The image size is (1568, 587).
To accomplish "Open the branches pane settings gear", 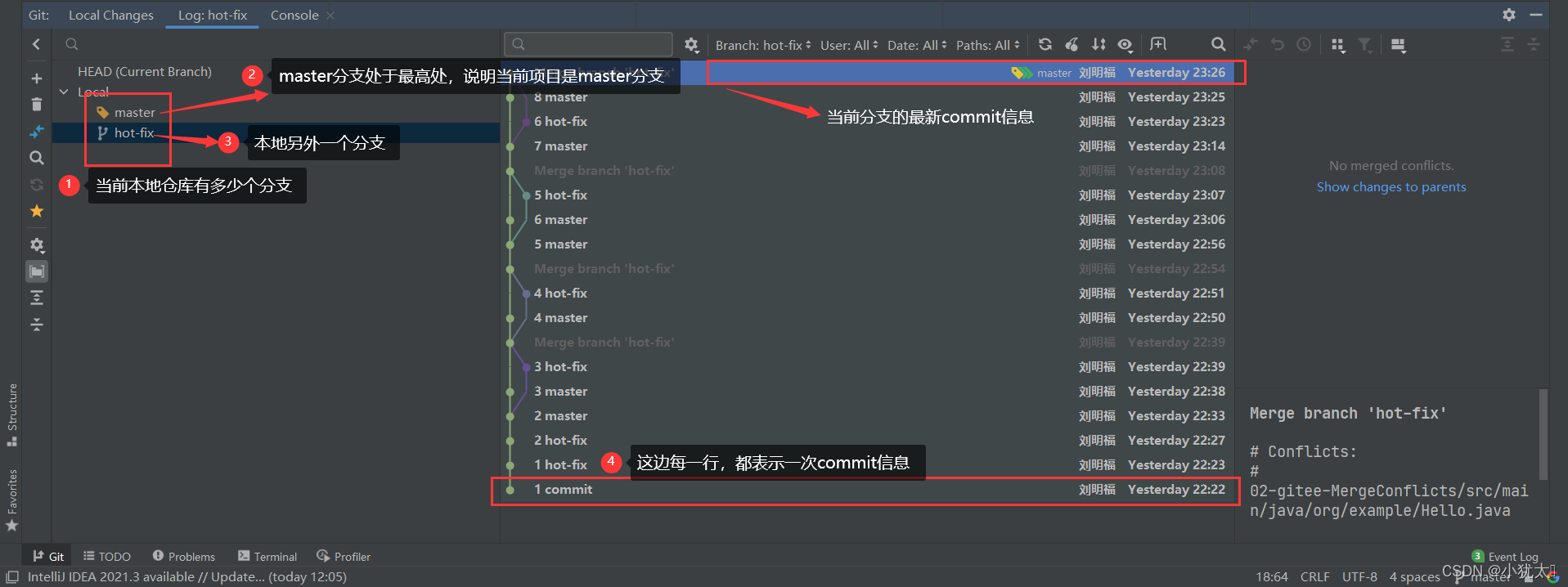I will (36, 245).
